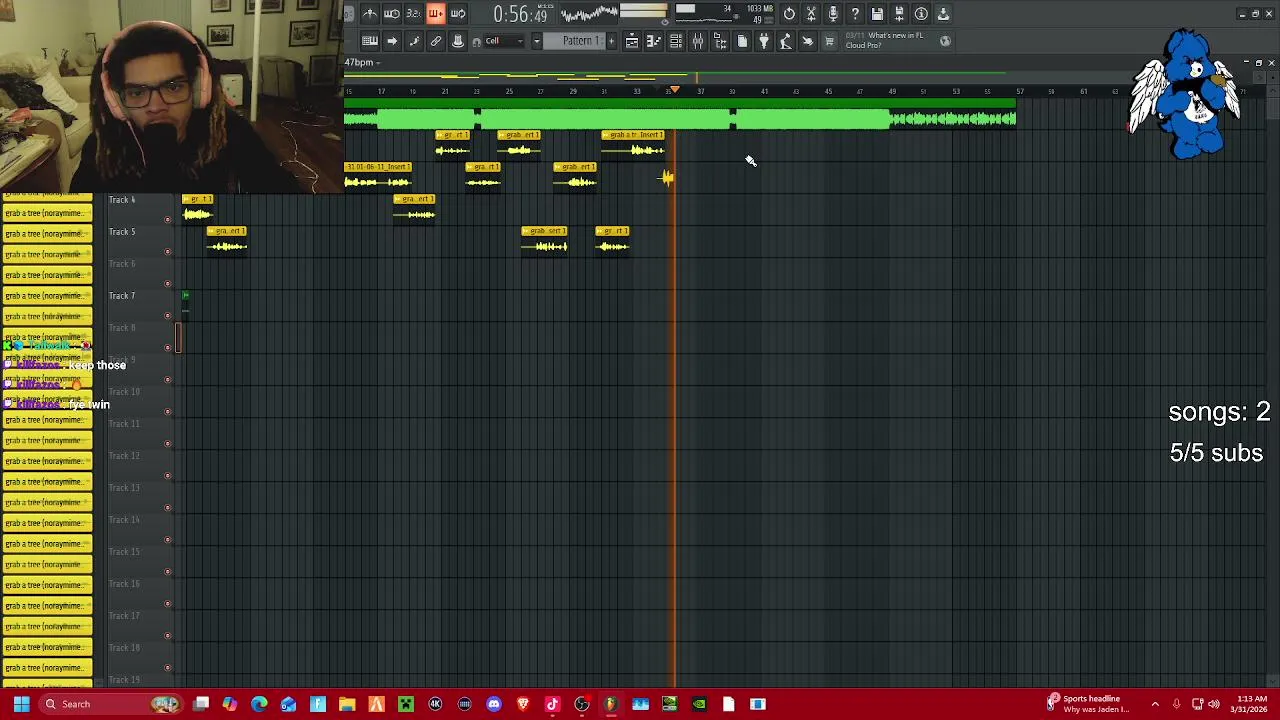This screenshot has width=1280, height=720.
Task: Add a new pattern with plus button
Action: 611,41
